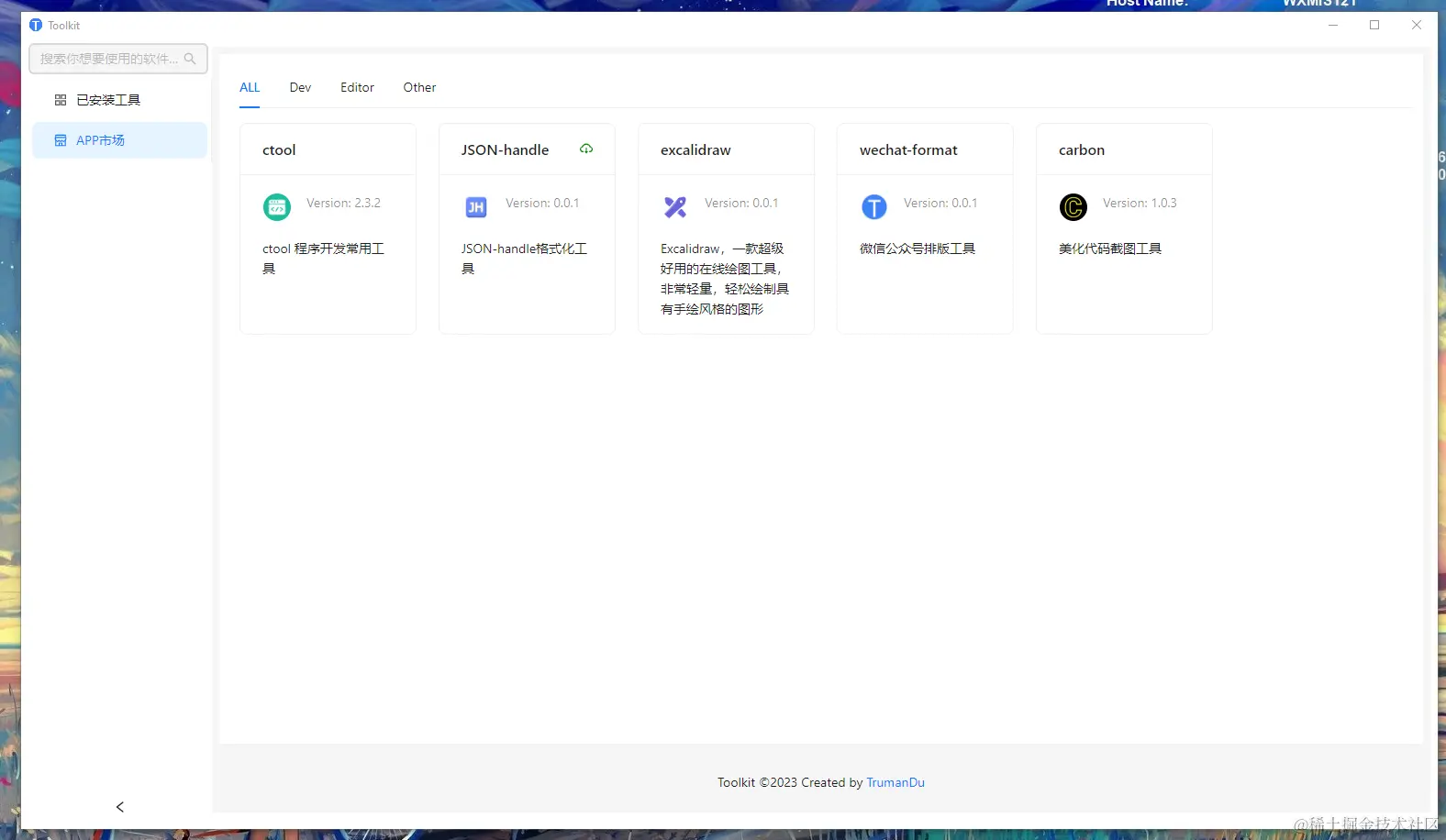Click the text 'Version: 2.3.2'

[343, 204]
